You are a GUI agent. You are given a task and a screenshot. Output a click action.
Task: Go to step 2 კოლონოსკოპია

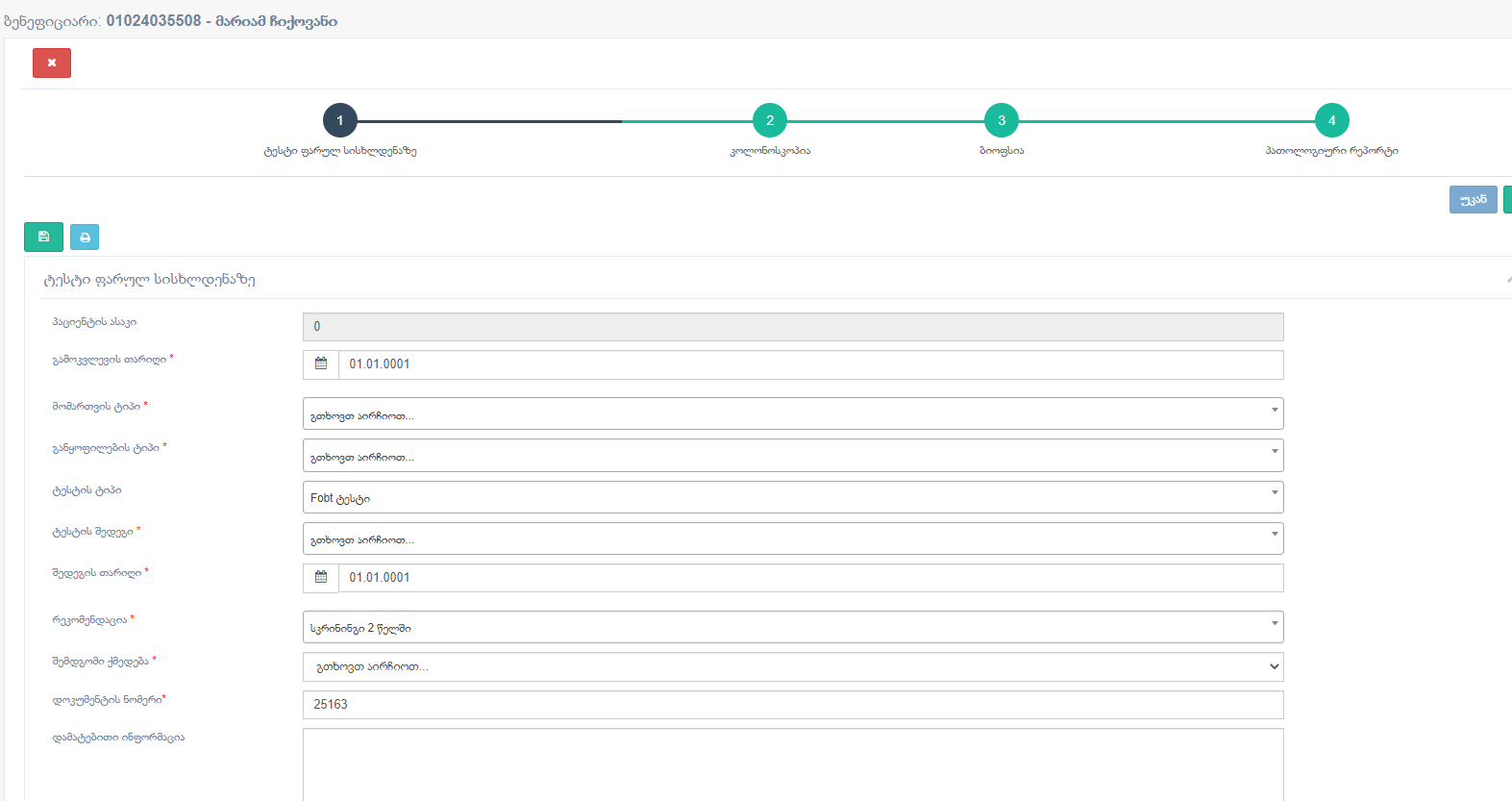(769, 121)
